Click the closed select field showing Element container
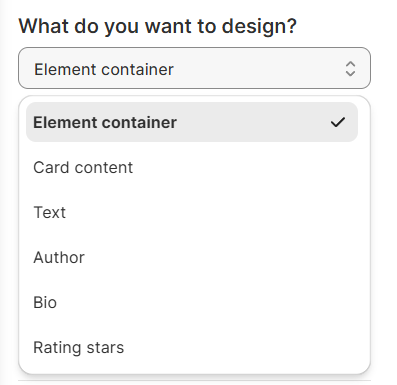Screen dimensions: 397x385 point(194,68)
